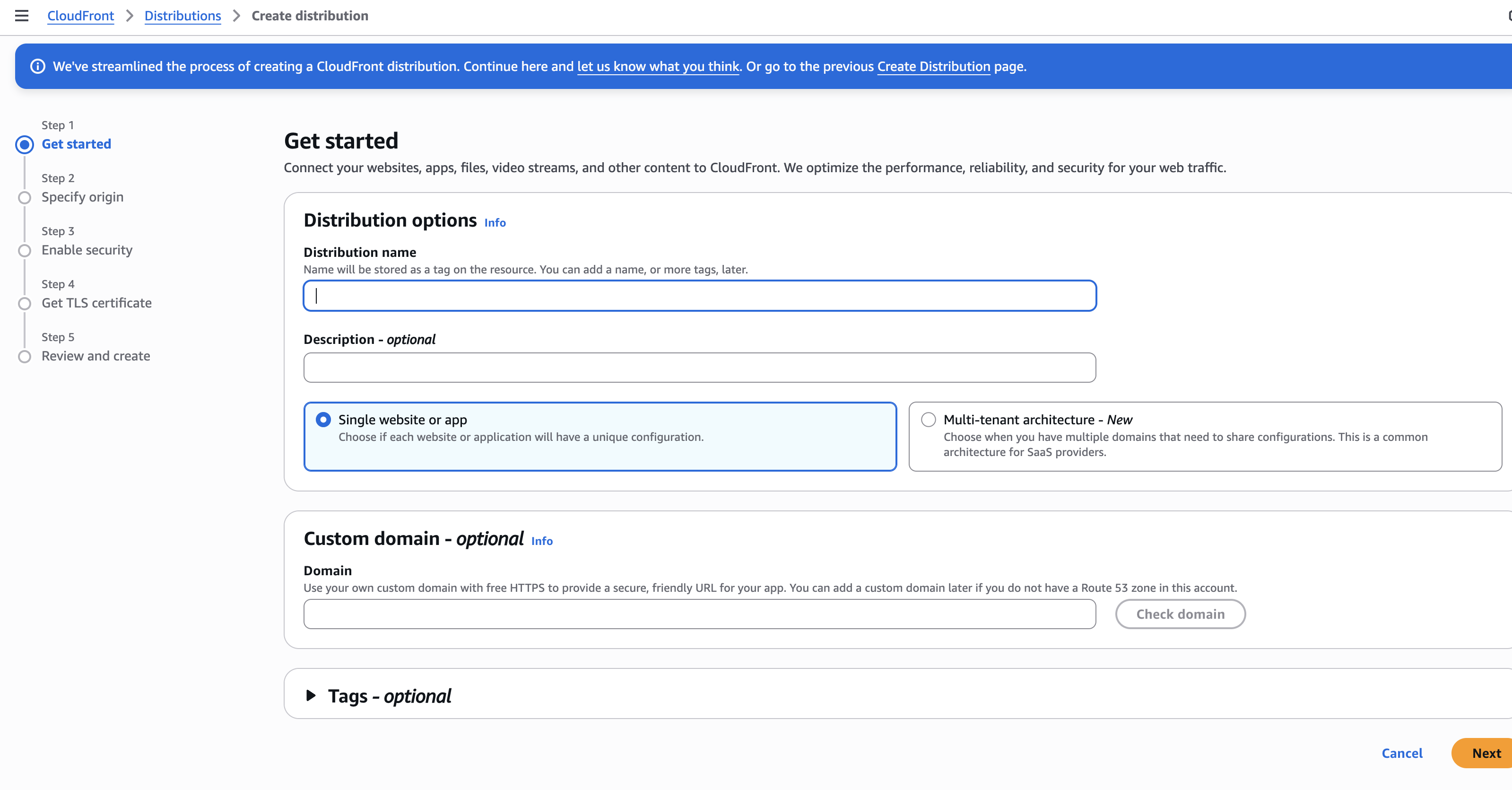Click Step 1 Get started indicator circle
Screen dimensions: 1512x790
[25, 144]
